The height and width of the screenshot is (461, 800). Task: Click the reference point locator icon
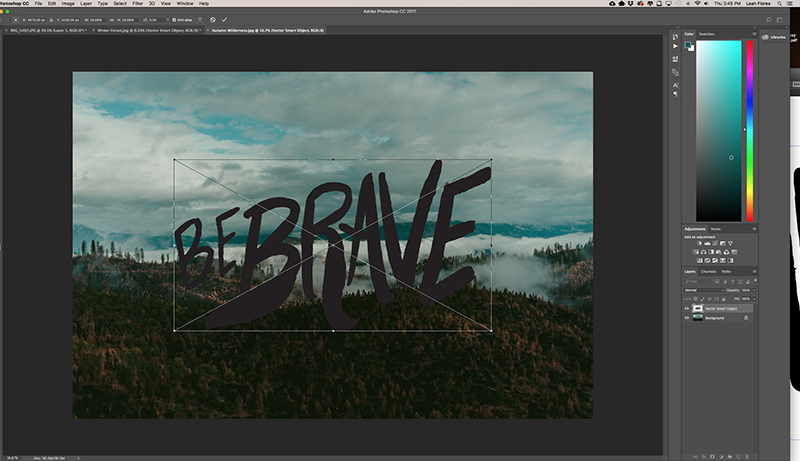click(x=16, y=20)
